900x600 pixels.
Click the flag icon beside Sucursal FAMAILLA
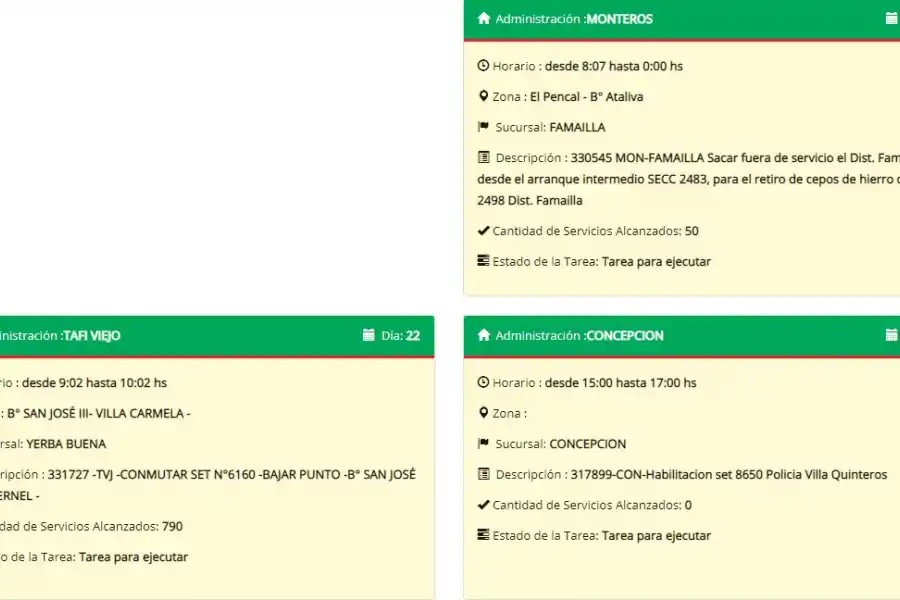coord(484,127)
